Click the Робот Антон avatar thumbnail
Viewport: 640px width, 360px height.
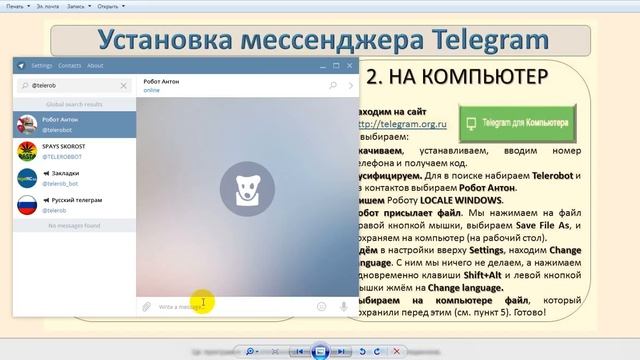tap(27, 124)
